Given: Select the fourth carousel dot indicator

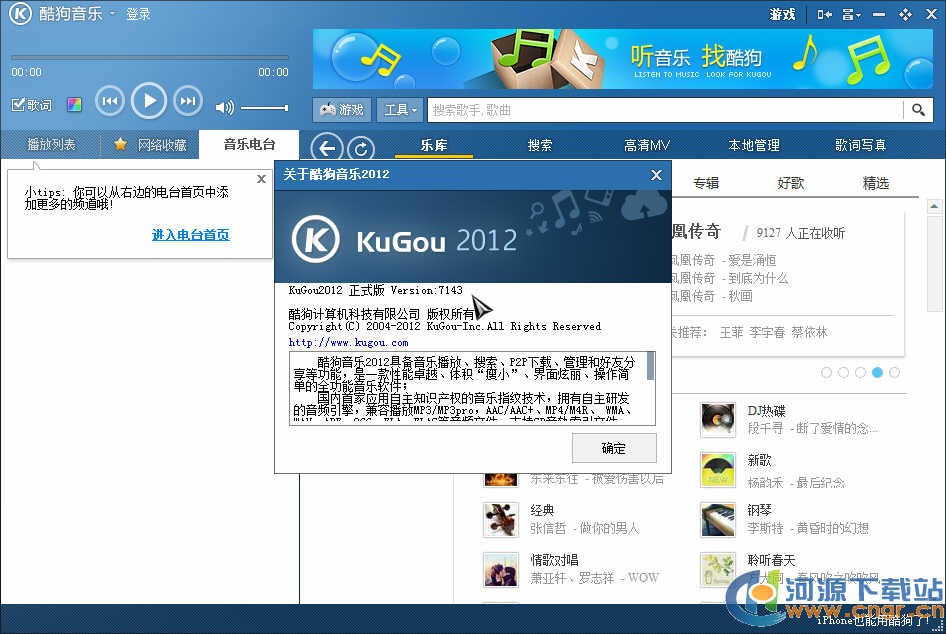Looking at the screenshot, I should (877, 372).
